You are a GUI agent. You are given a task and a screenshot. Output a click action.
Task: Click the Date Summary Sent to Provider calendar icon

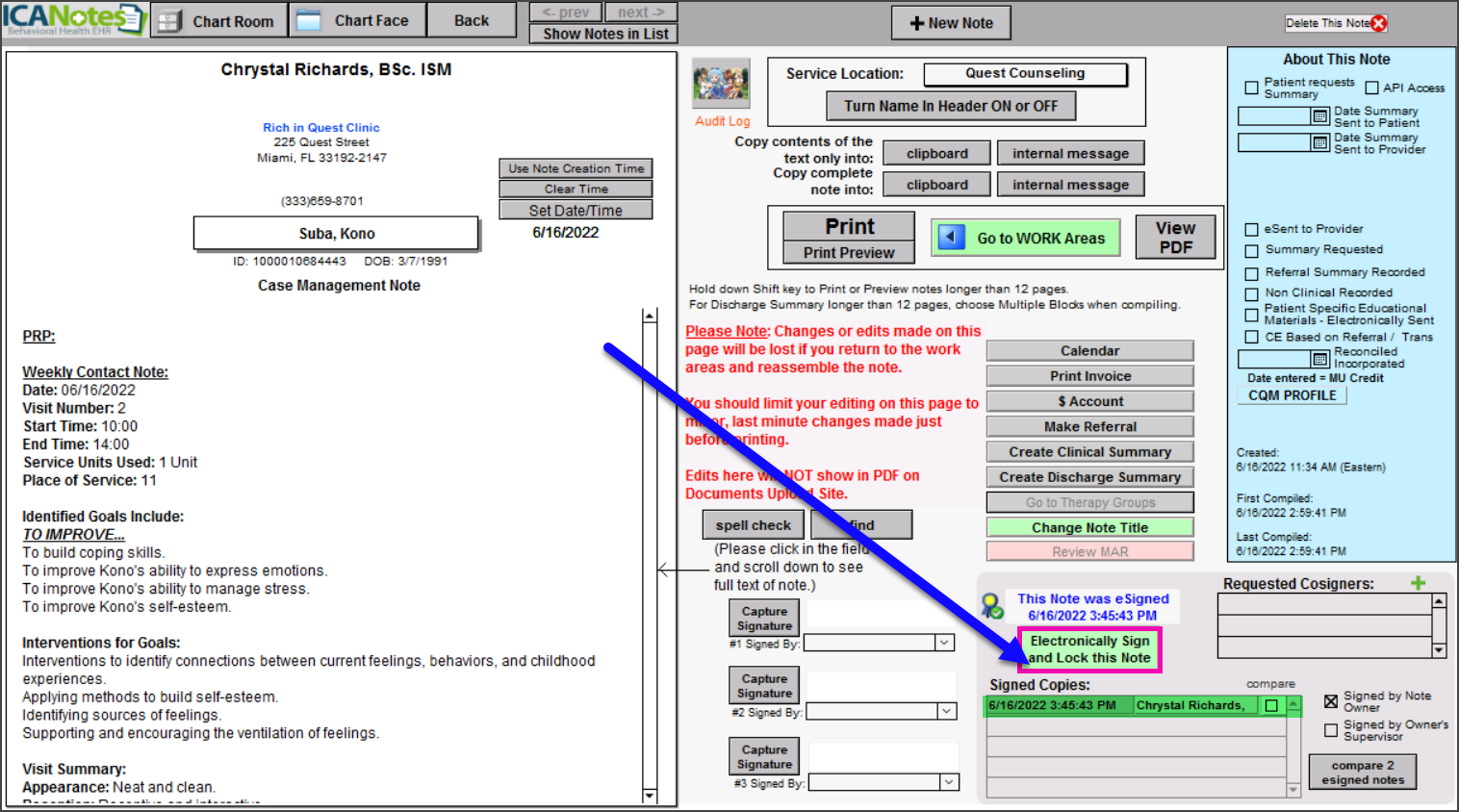1320,142
